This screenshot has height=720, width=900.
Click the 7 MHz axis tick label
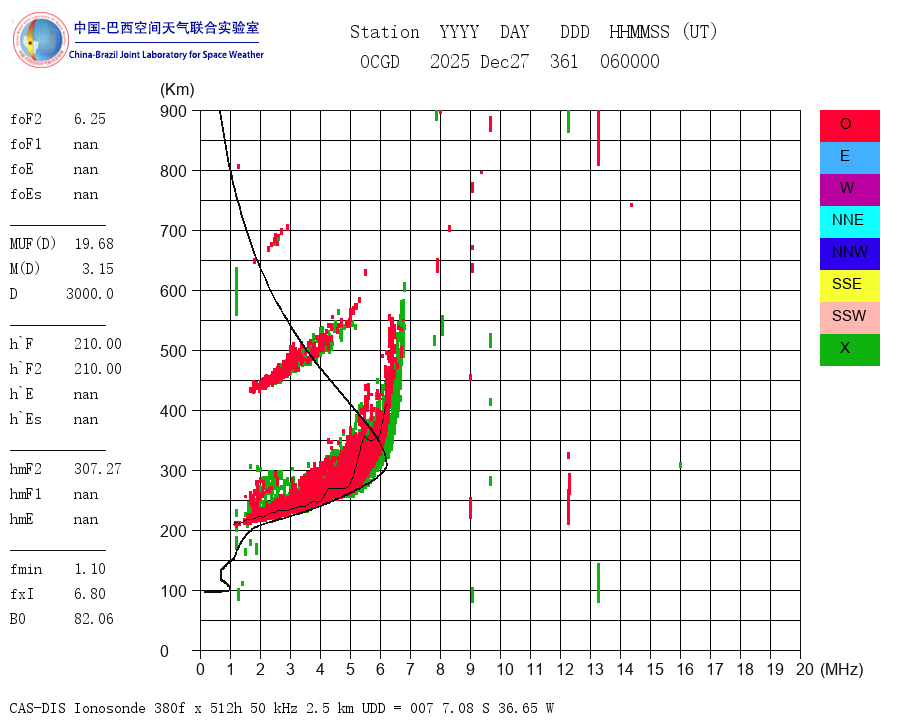410,669
